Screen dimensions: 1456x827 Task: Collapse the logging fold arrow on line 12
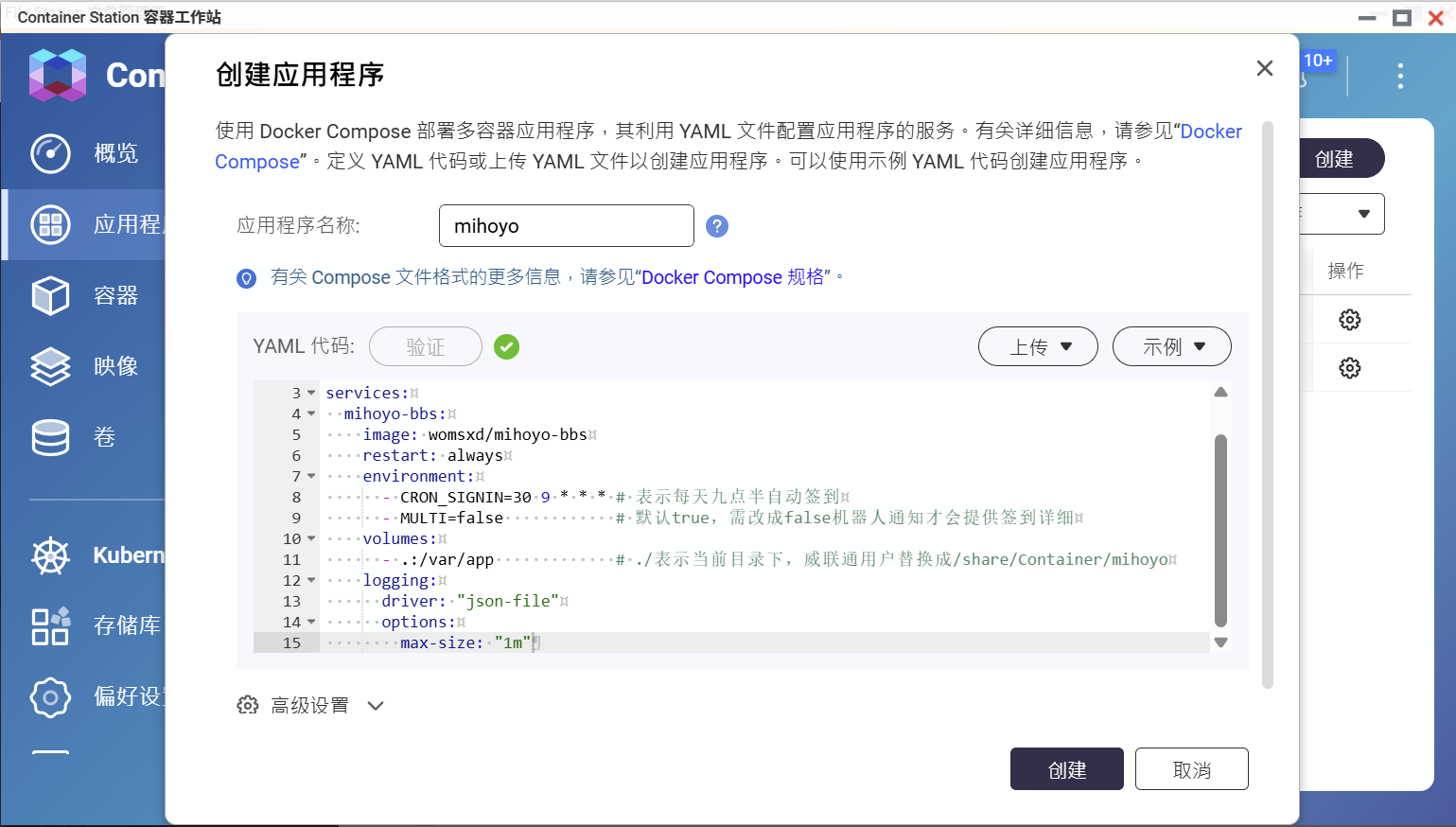click(311, 580)
